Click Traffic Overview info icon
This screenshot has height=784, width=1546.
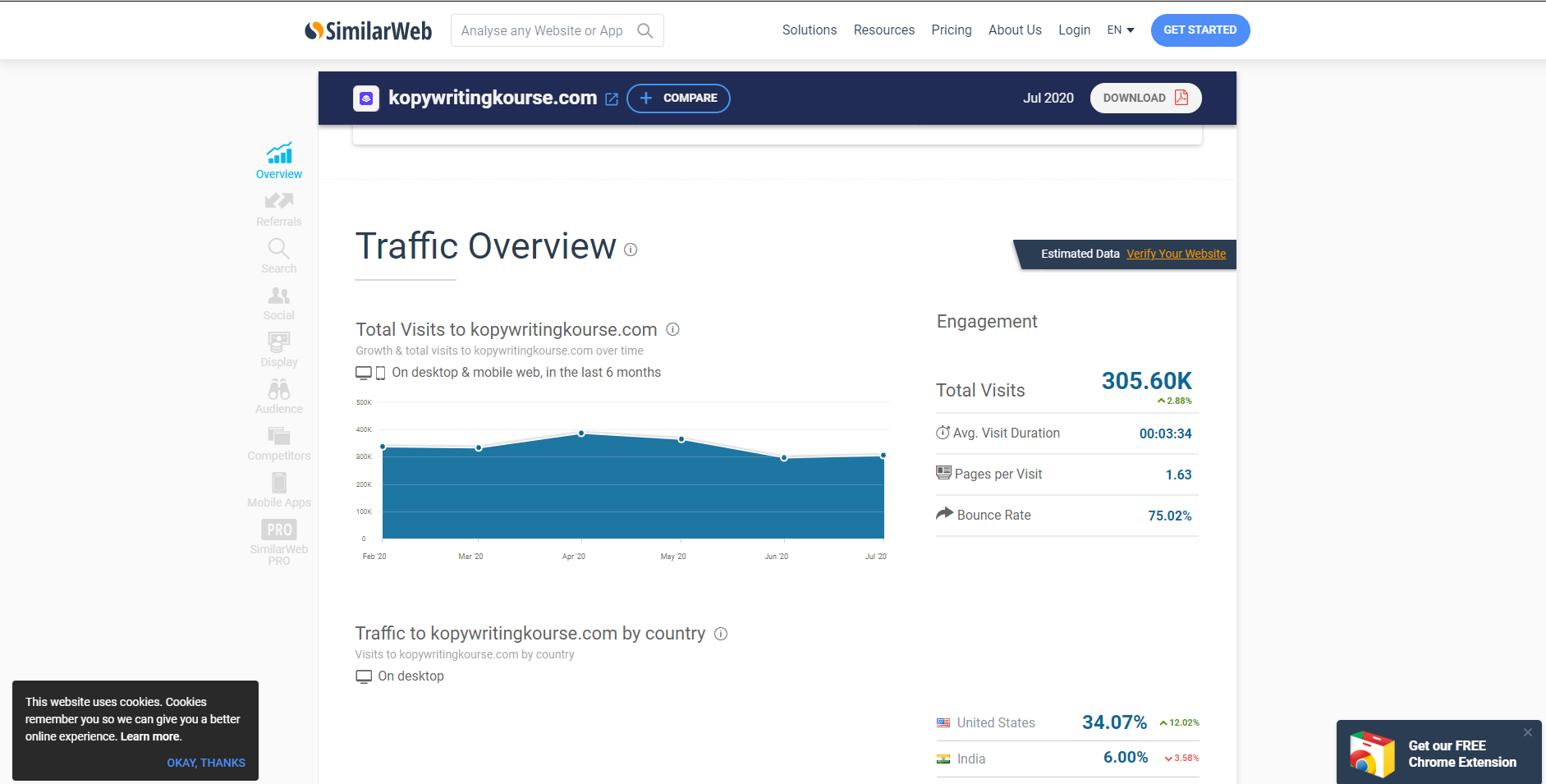tap(631, 250)
